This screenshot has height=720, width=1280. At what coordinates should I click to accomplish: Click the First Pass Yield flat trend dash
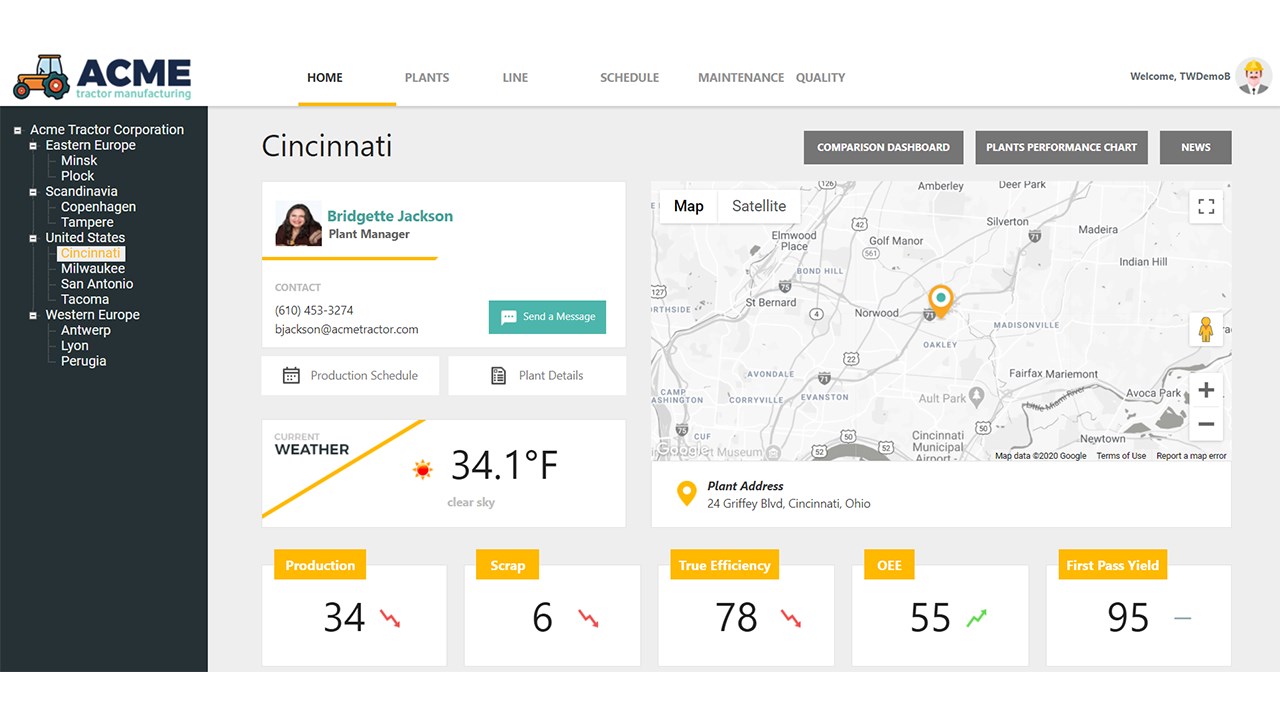click(x=1183, y=618)
